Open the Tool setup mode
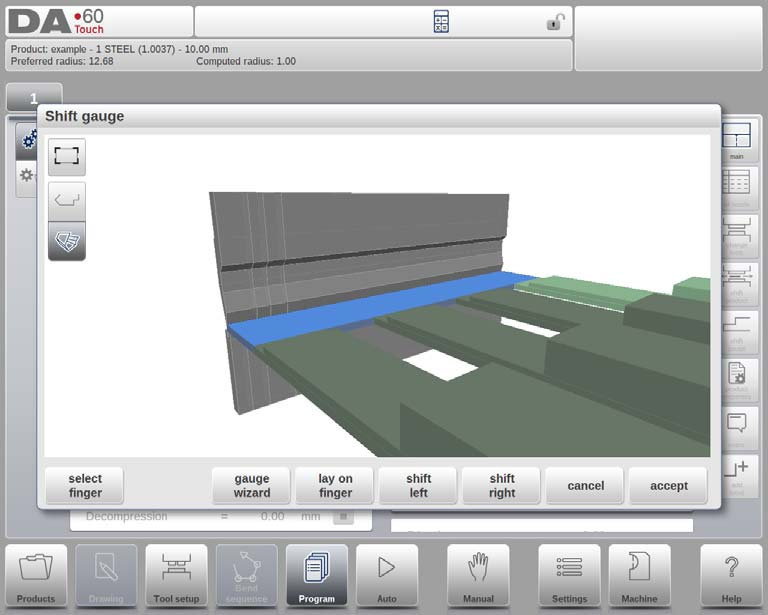 click(176, 576)
